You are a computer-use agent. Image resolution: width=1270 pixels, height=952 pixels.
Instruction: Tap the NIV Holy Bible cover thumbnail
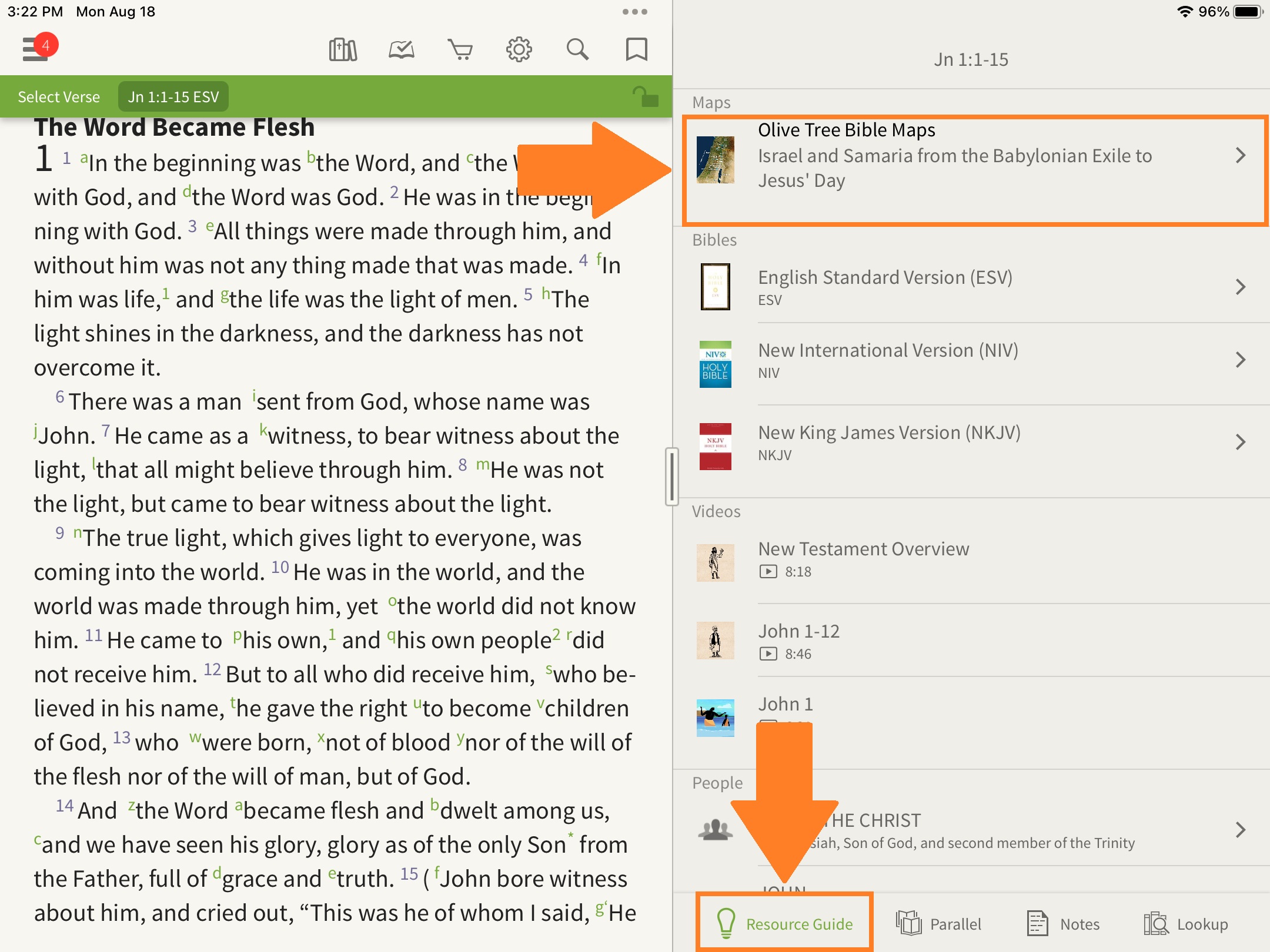pyautogui.click(x=716, y=364)
